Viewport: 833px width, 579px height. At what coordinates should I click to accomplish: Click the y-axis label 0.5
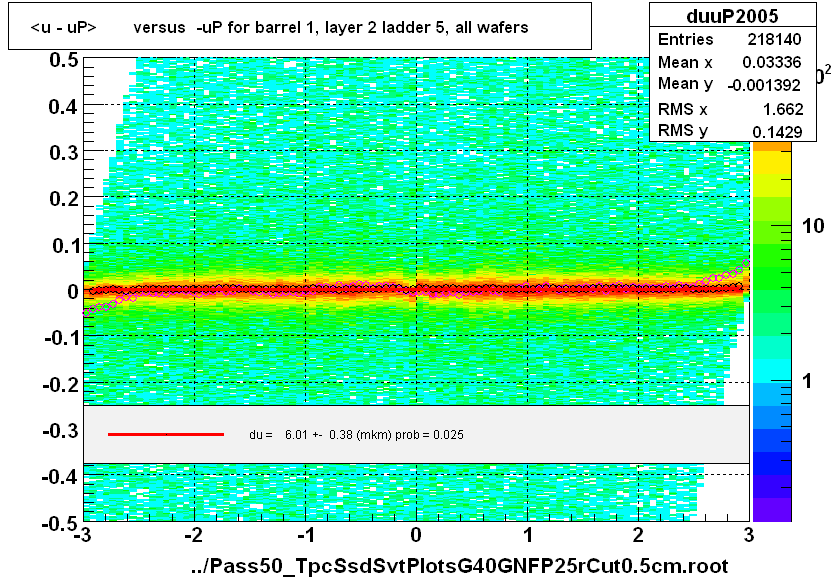click(64, 60)
